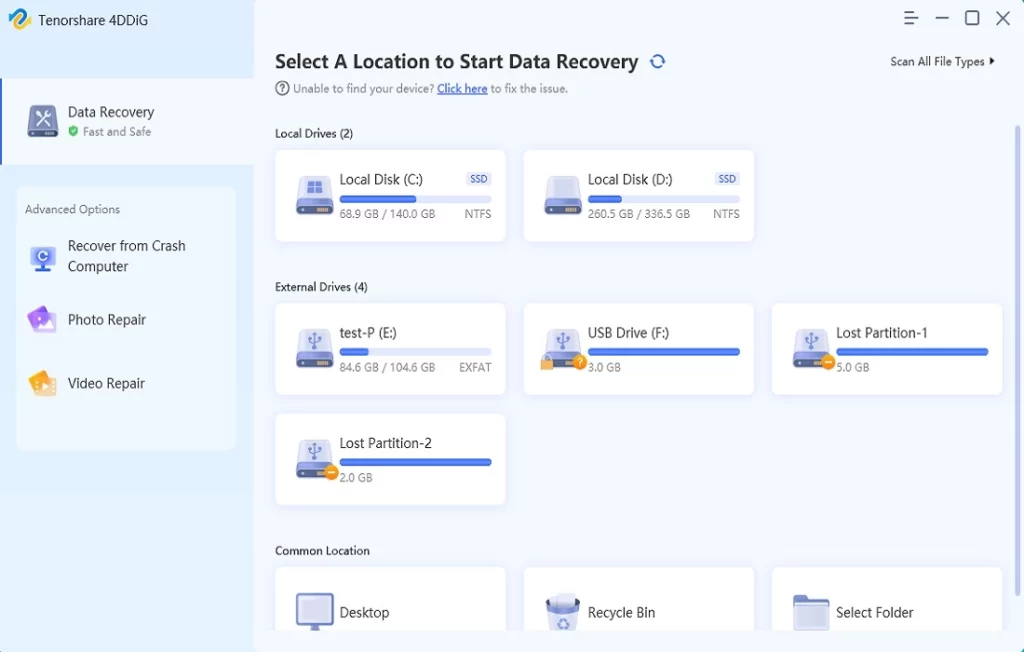
Task: Open the Scan All File Types dropdown
Action: 942,61
